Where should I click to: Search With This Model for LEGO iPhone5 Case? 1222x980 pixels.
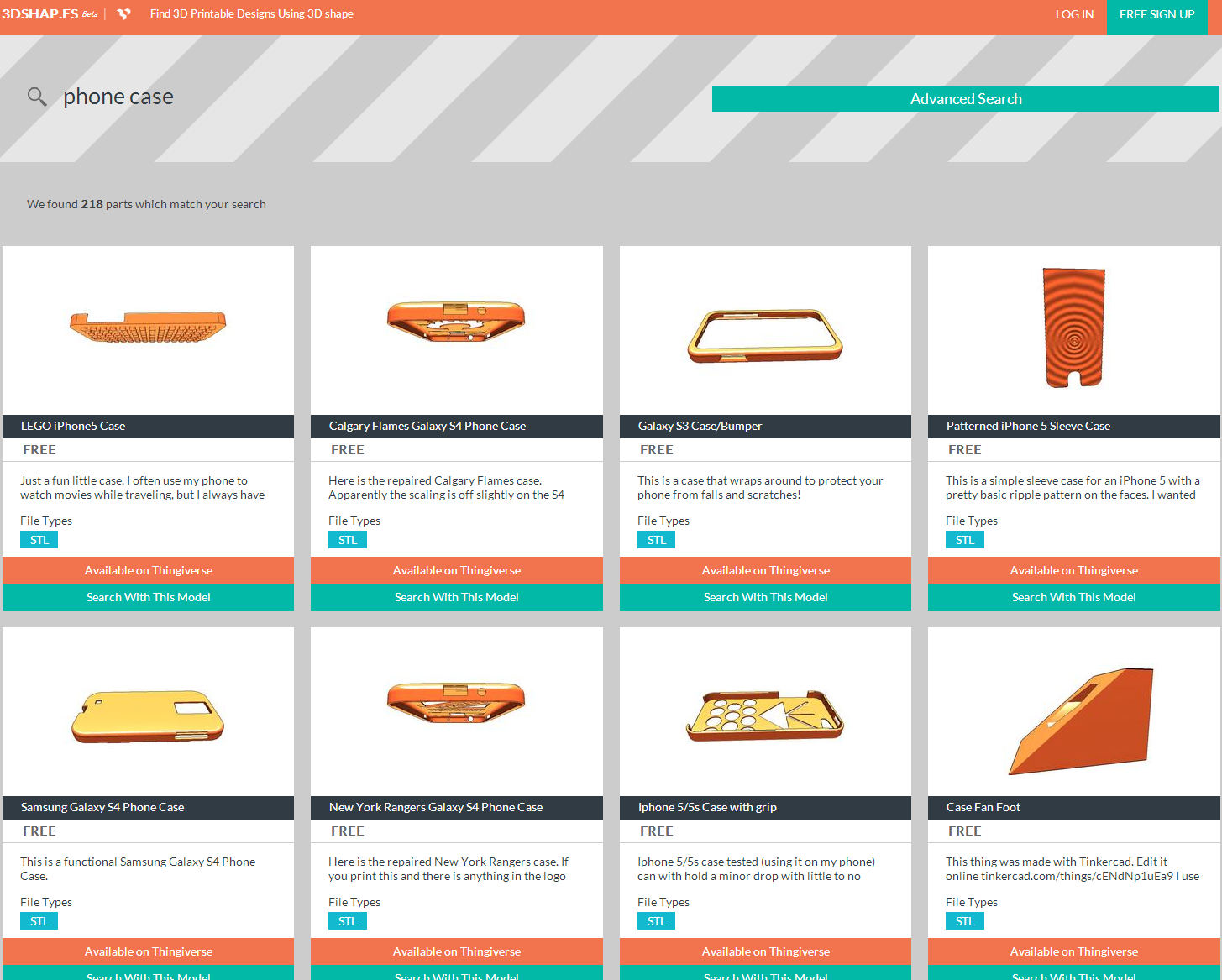(x=149, y=597)
